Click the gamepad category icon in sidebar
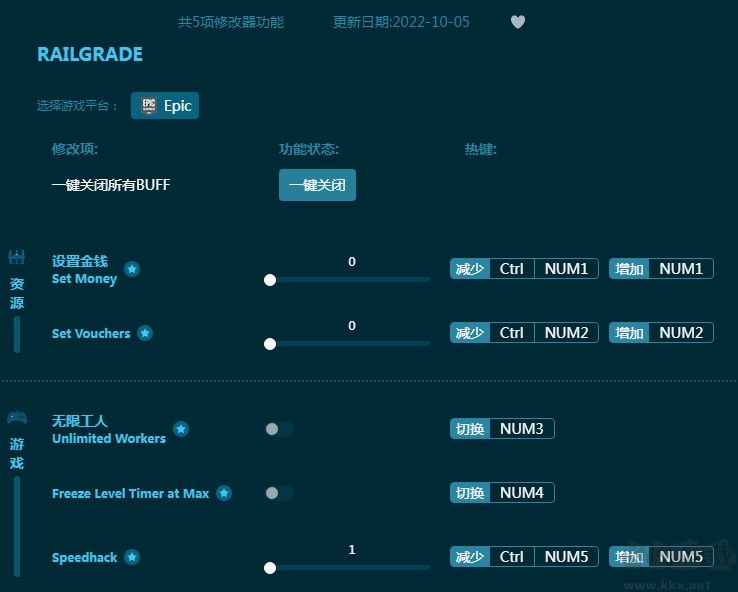The image size is (738, 592). pyautogui.click(x=16, y=417)
